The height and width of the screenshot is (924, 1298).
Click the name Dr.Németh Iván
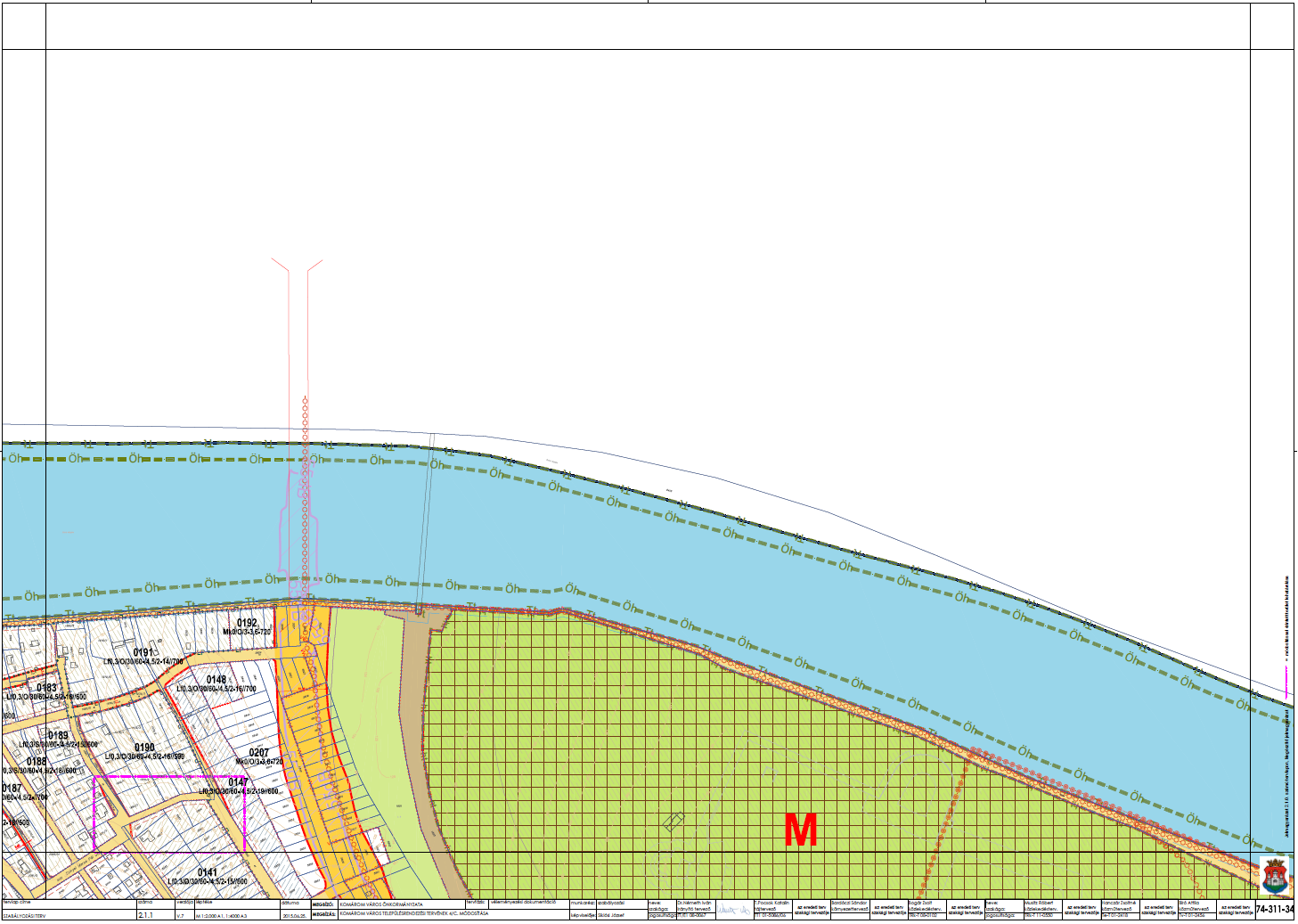[x=694, y=903]
